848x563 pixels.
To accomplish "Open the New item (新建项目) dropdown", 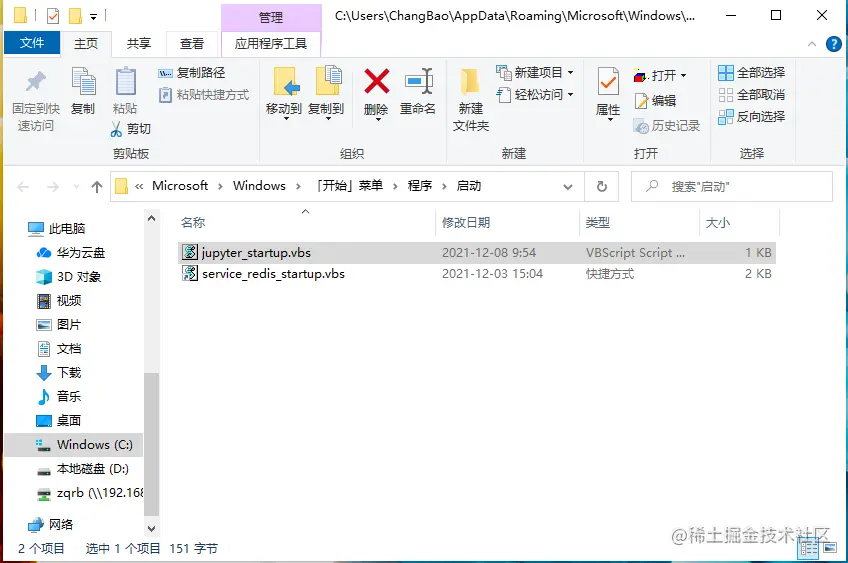I will 535,72.
